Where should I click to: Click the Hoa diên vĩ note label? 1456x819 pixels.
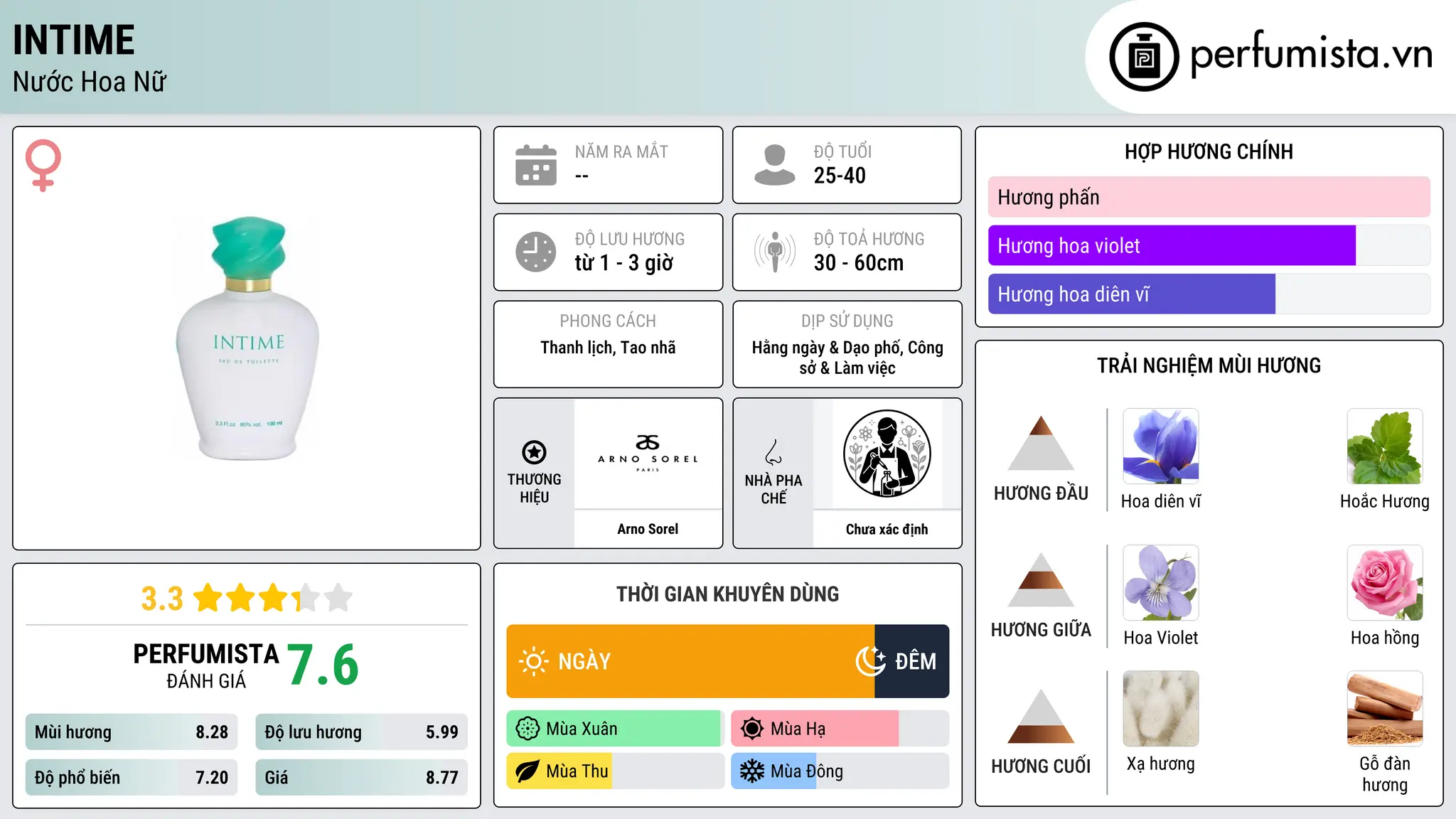[x=1161, y=501]
